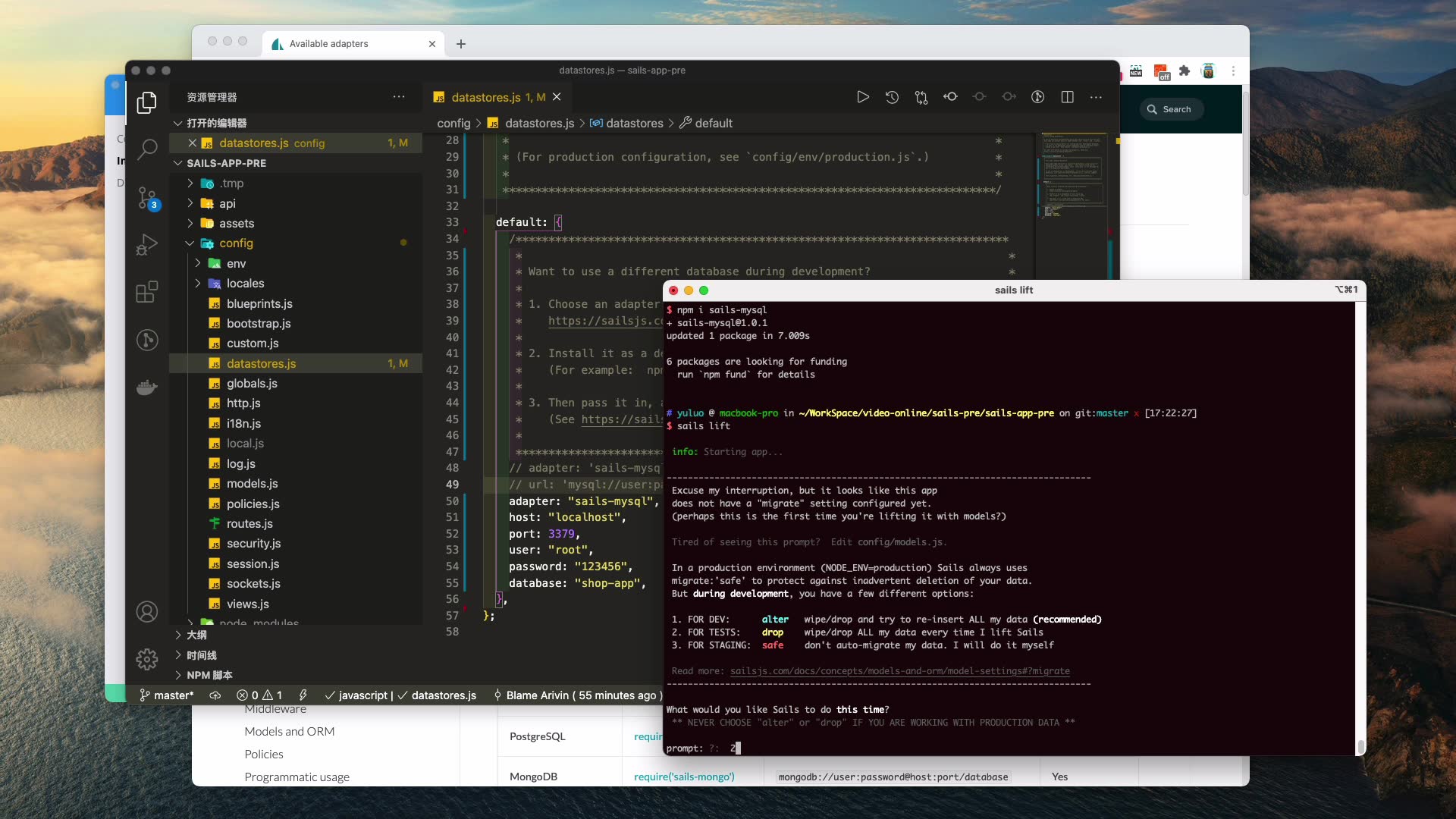Expand the api folder
Screen dimensions: 1456x819
(227, 203)
